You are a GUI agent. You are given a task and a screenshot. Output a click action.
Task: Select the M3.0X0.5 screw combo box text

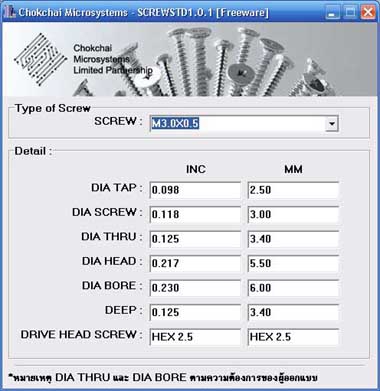pos(175,123)
